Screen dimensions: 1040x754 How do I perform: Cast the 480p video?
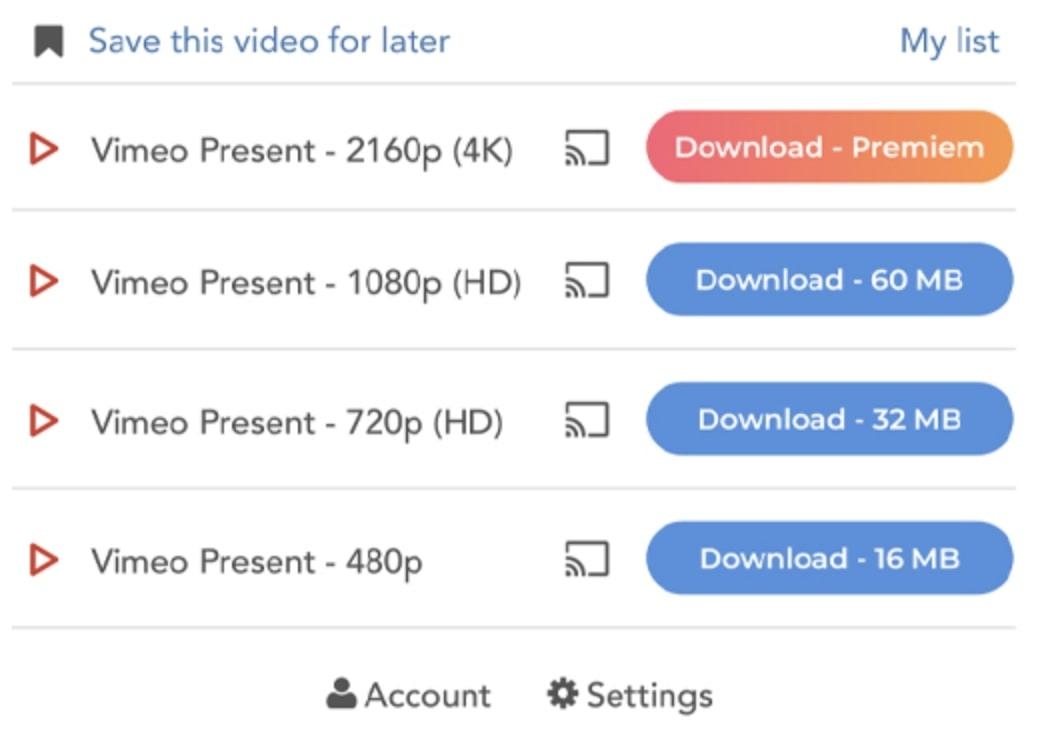[x=587, y=558]
